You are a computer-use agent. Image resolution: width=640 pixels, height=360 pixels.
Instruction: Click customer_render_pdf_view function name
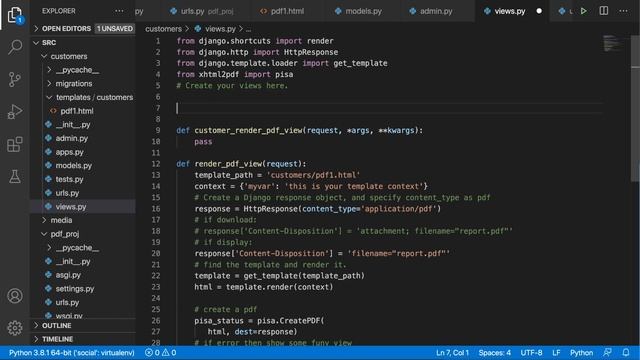tap(248, 131)
